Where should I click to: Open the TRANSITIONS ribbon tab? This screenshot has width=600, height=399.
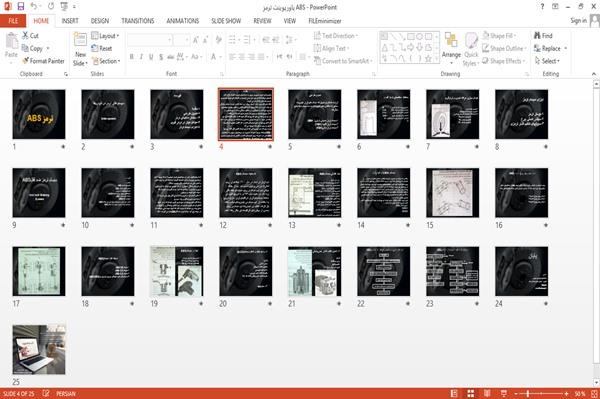point(137,21)
